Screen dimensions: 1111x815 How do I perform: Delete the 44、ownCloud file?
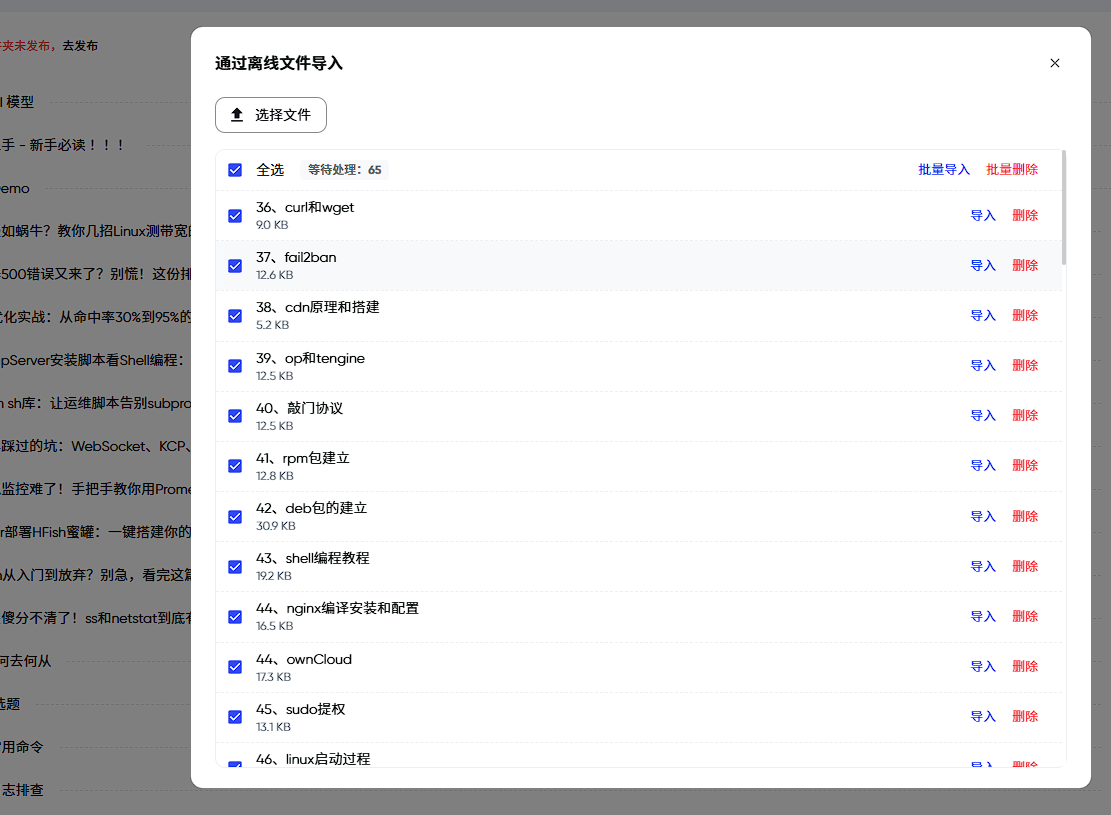1025,667
